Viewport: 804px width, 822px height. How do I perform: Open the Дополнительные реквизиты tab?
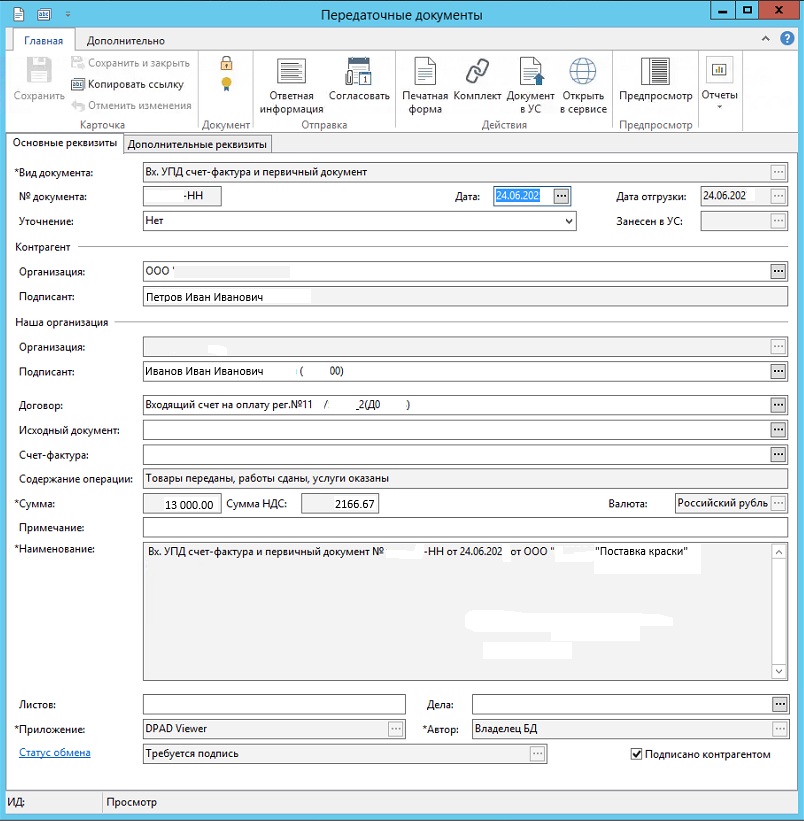(198, 144)
